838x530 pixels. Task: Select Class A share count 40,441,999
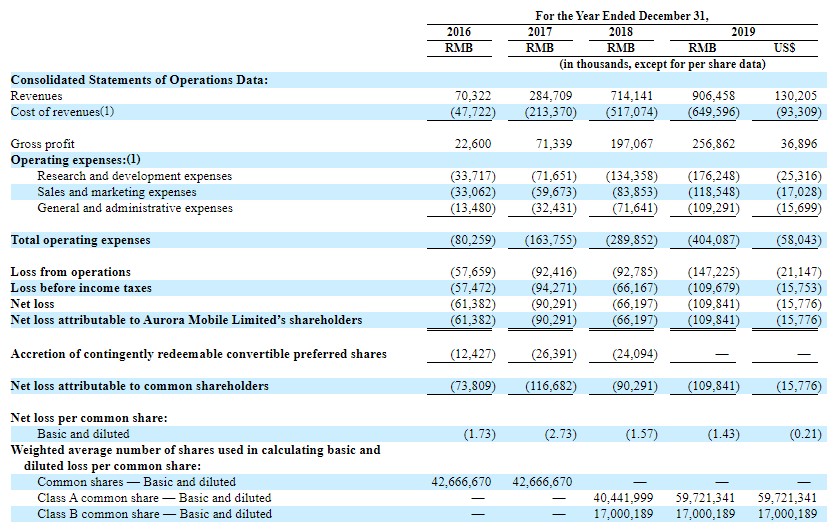(x=623, y=498)
